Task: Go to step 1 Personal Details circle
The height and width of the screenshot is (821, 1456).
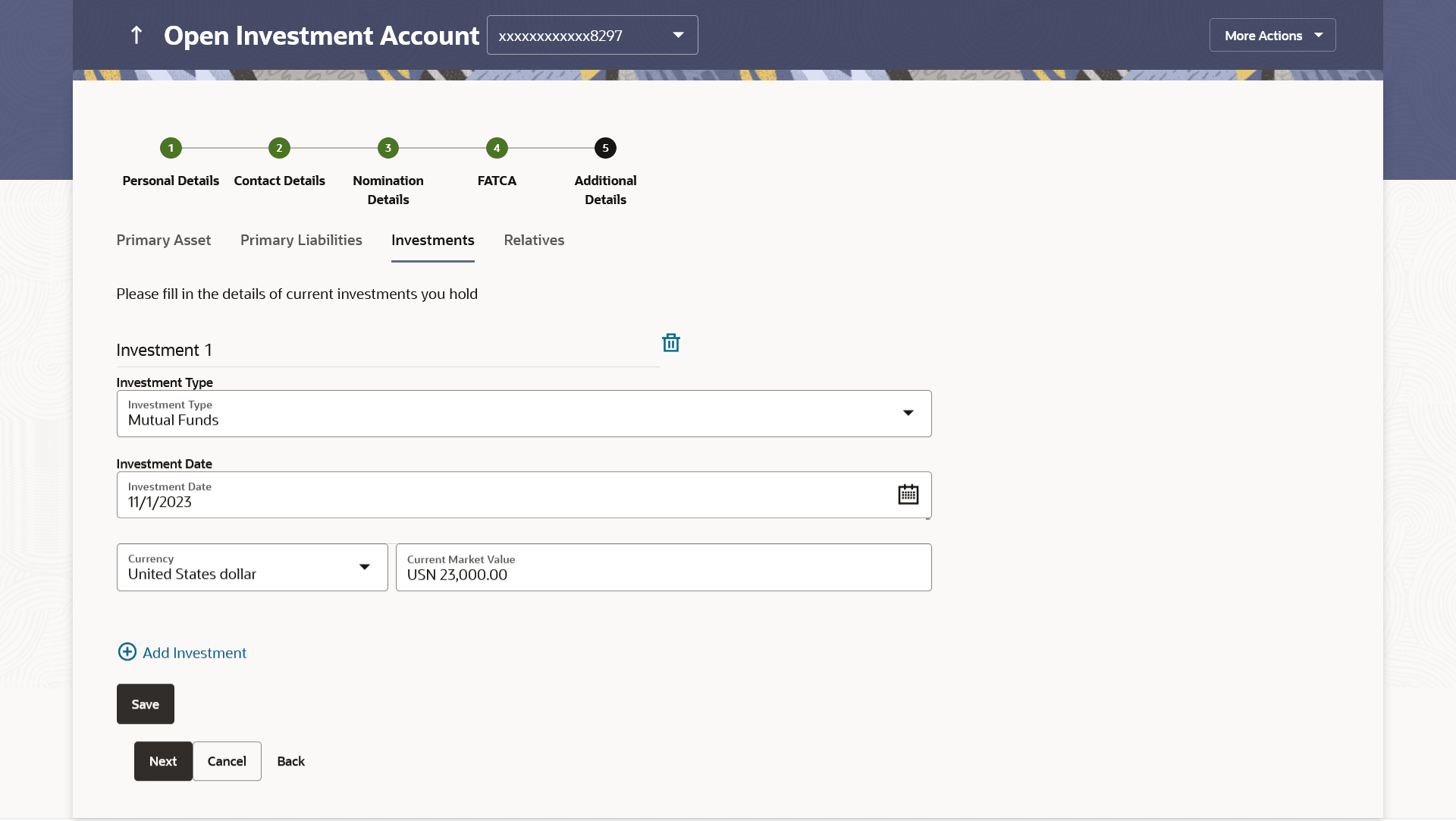Action: pyautogui.click(x=171, y=148)
